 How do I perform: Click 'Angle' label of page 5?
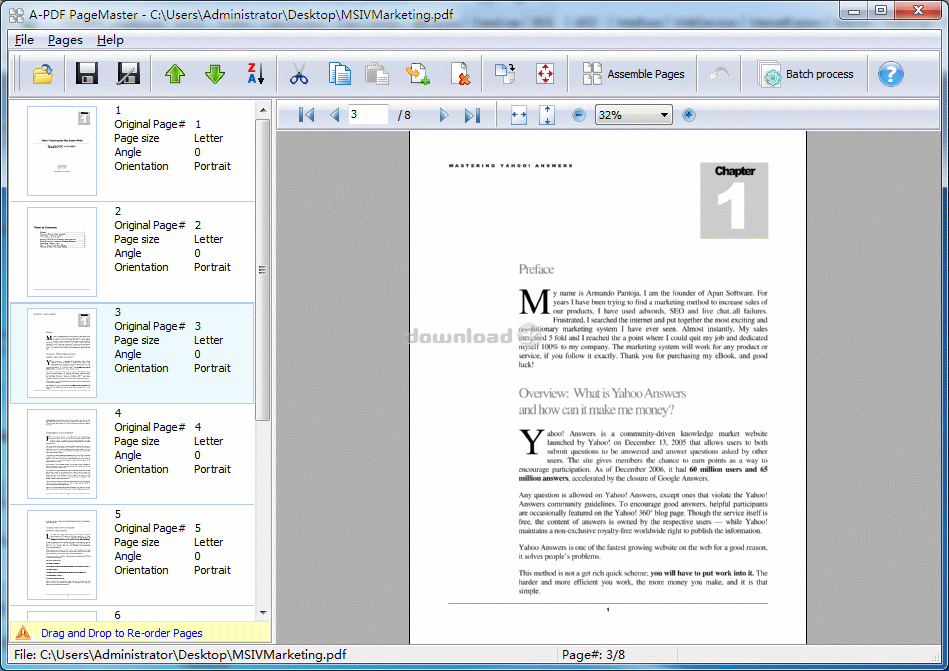(128, 556)
